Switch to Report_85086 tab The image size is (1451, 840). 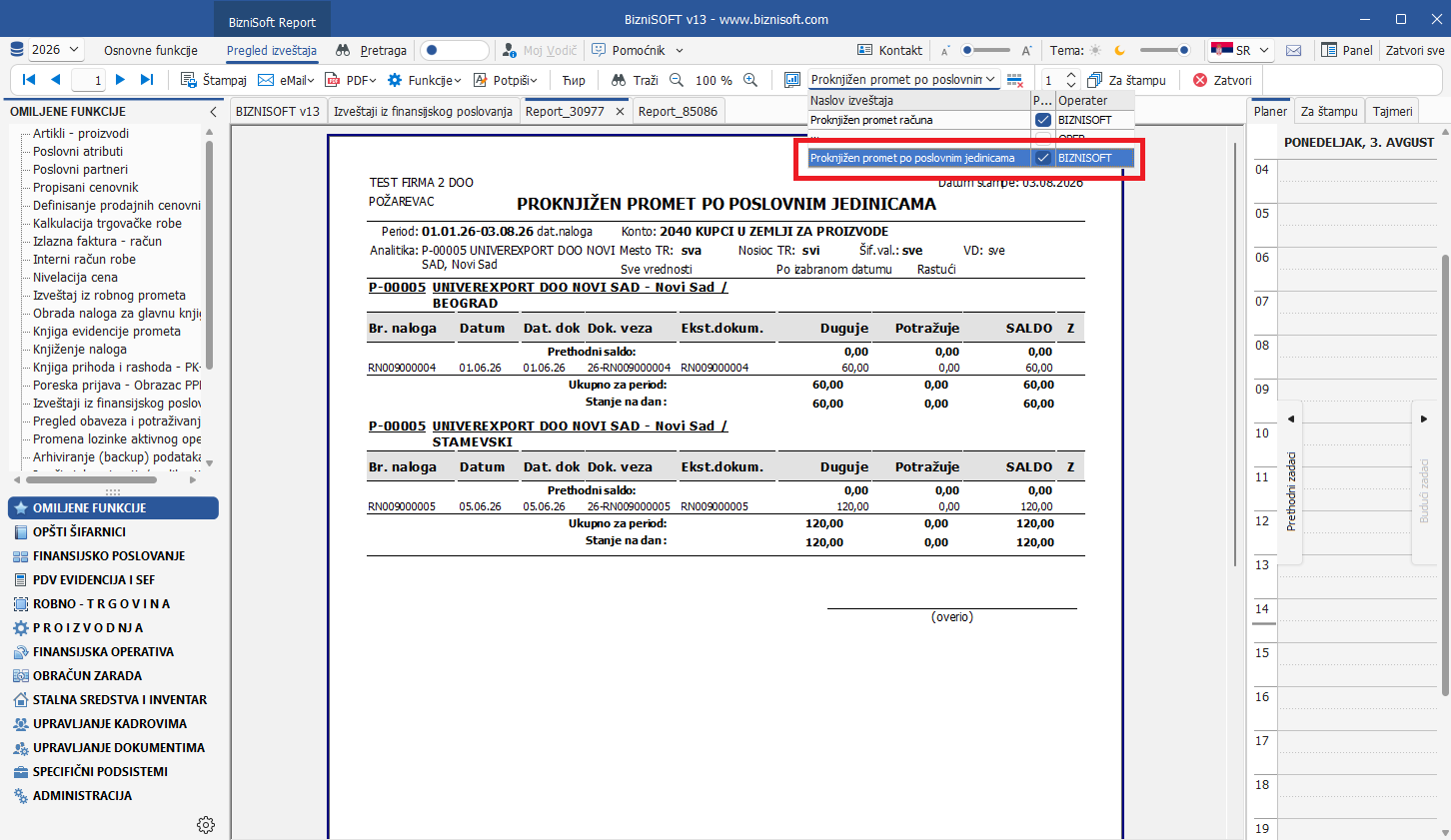tap(678, 112)
